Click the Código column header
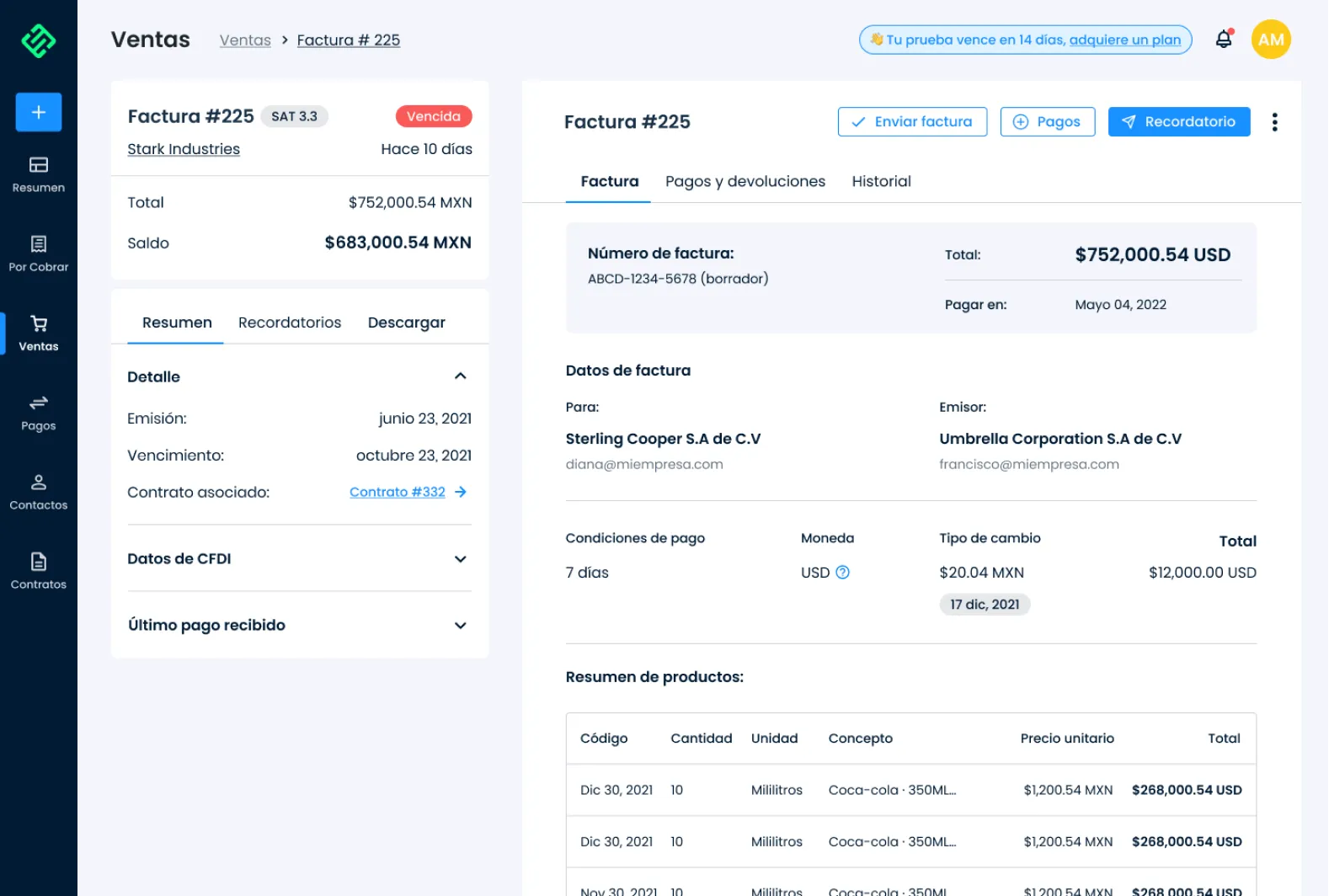This screenshot has width=1329, height=896. 604,739
